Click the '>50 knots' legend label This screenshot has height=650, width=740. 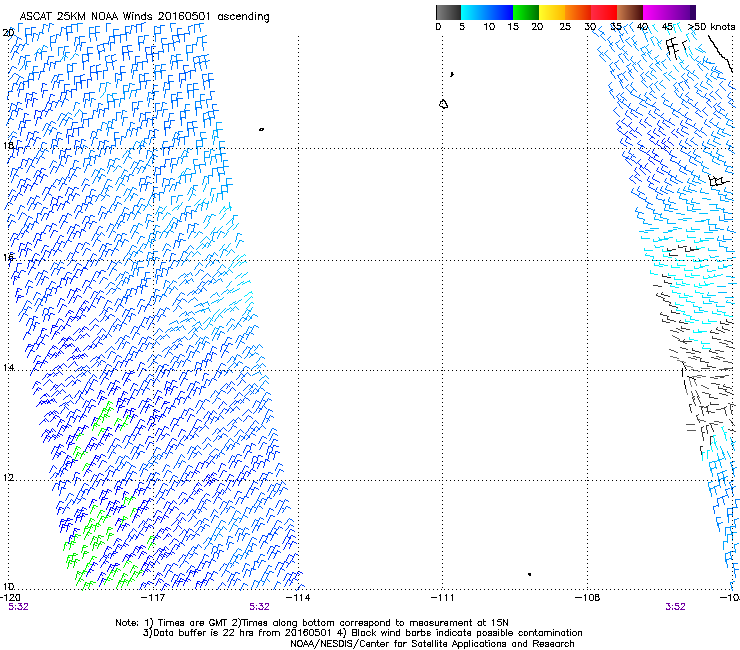(711, 27)
